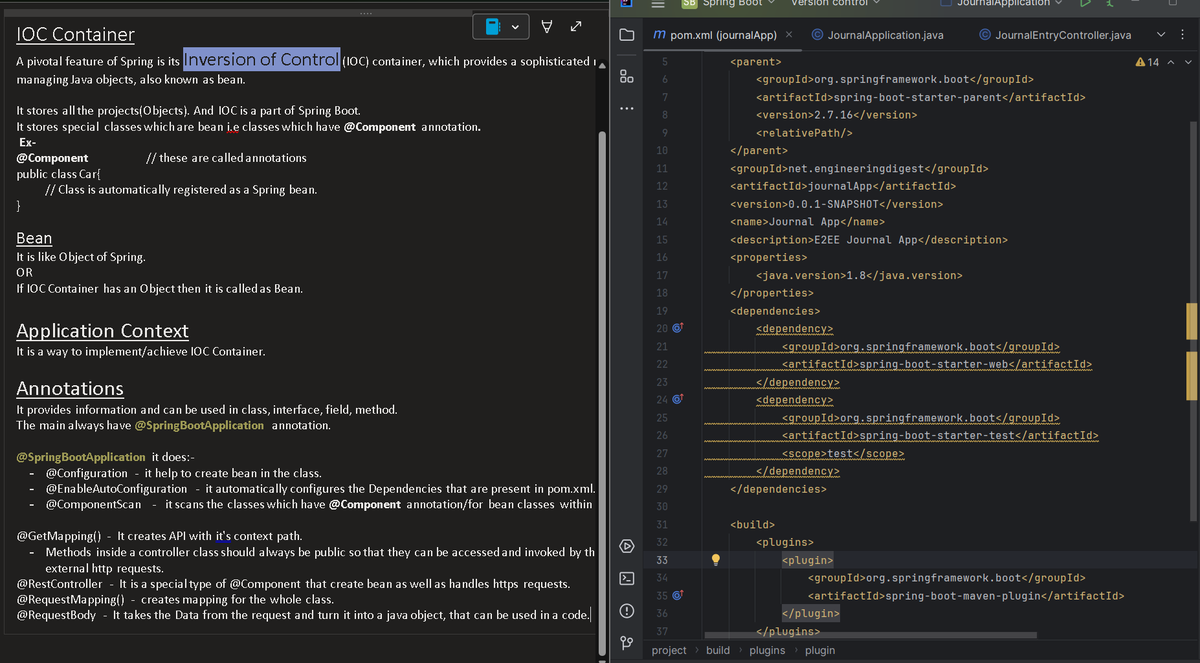Open editor tab options kebab menu
Screen dimensions: 1200x663
tap(1182, 35)
